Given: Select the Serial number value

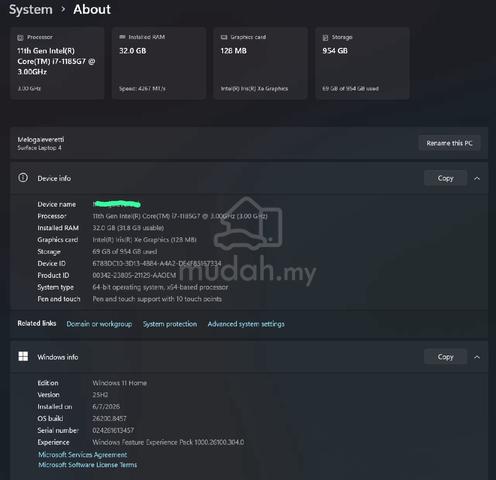Looking at the screenshot, I should [113, 430].
